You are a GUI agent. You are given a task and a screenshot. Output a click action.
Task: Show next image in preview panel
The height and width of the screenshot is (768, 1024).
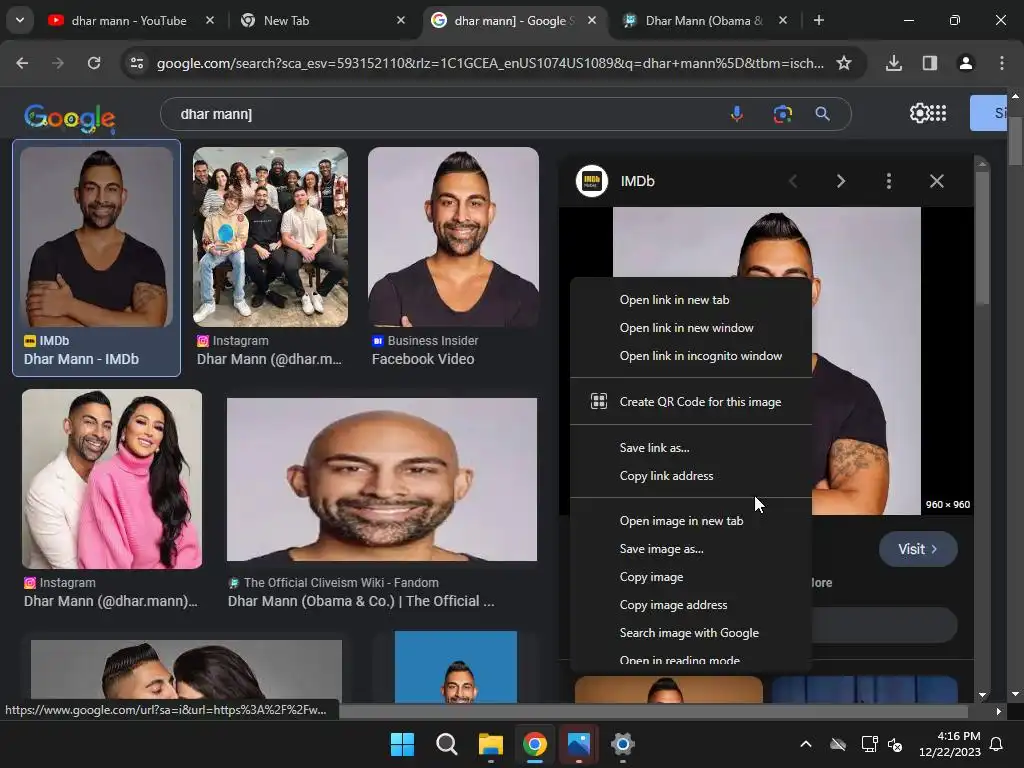point(840,181)
